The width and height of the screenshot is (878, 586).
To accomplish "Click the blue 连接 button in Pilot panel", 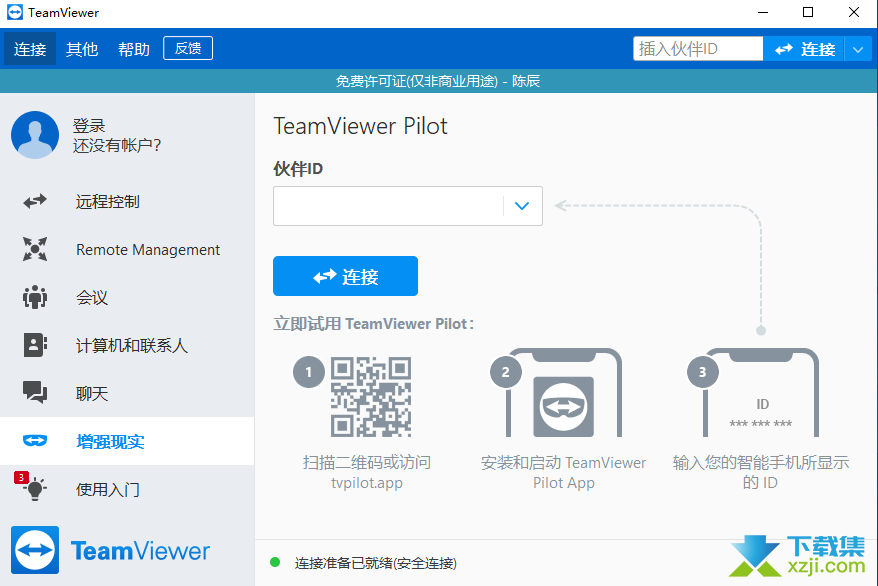I will 345,276.
